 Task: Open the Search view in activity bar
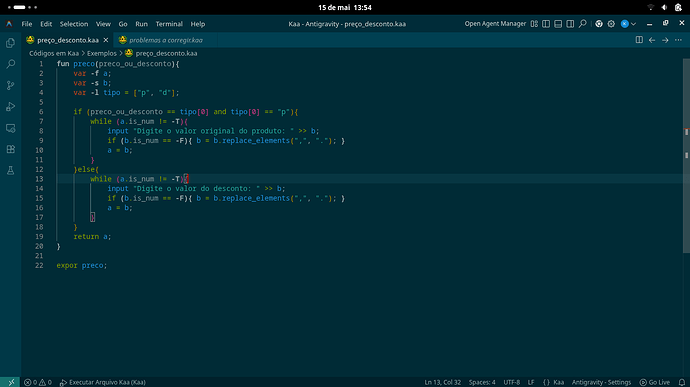tap(11, 64)
